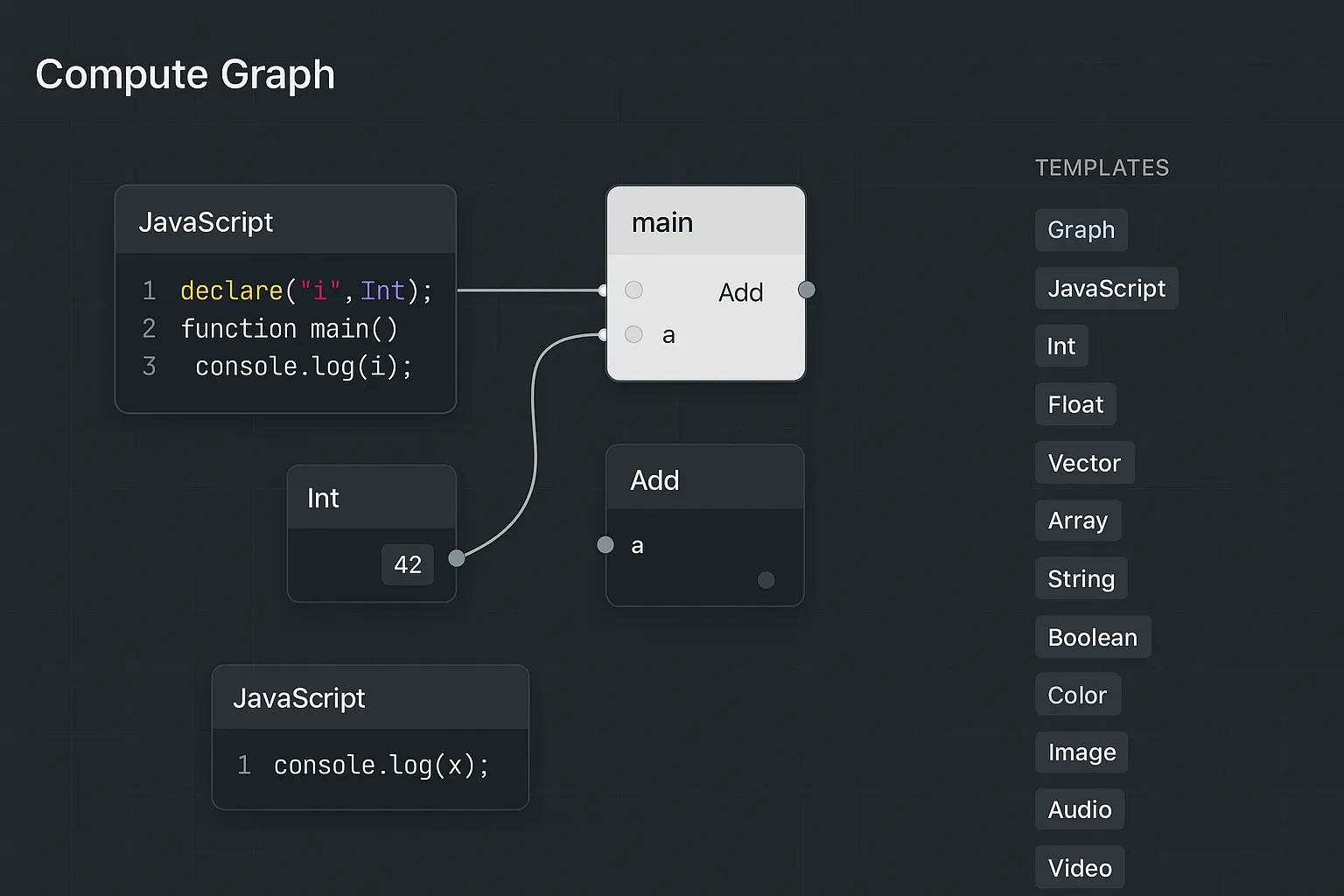Select the JavaScript template
The width and height of the screenshot is (1344, 896).
click(1106, 289)
